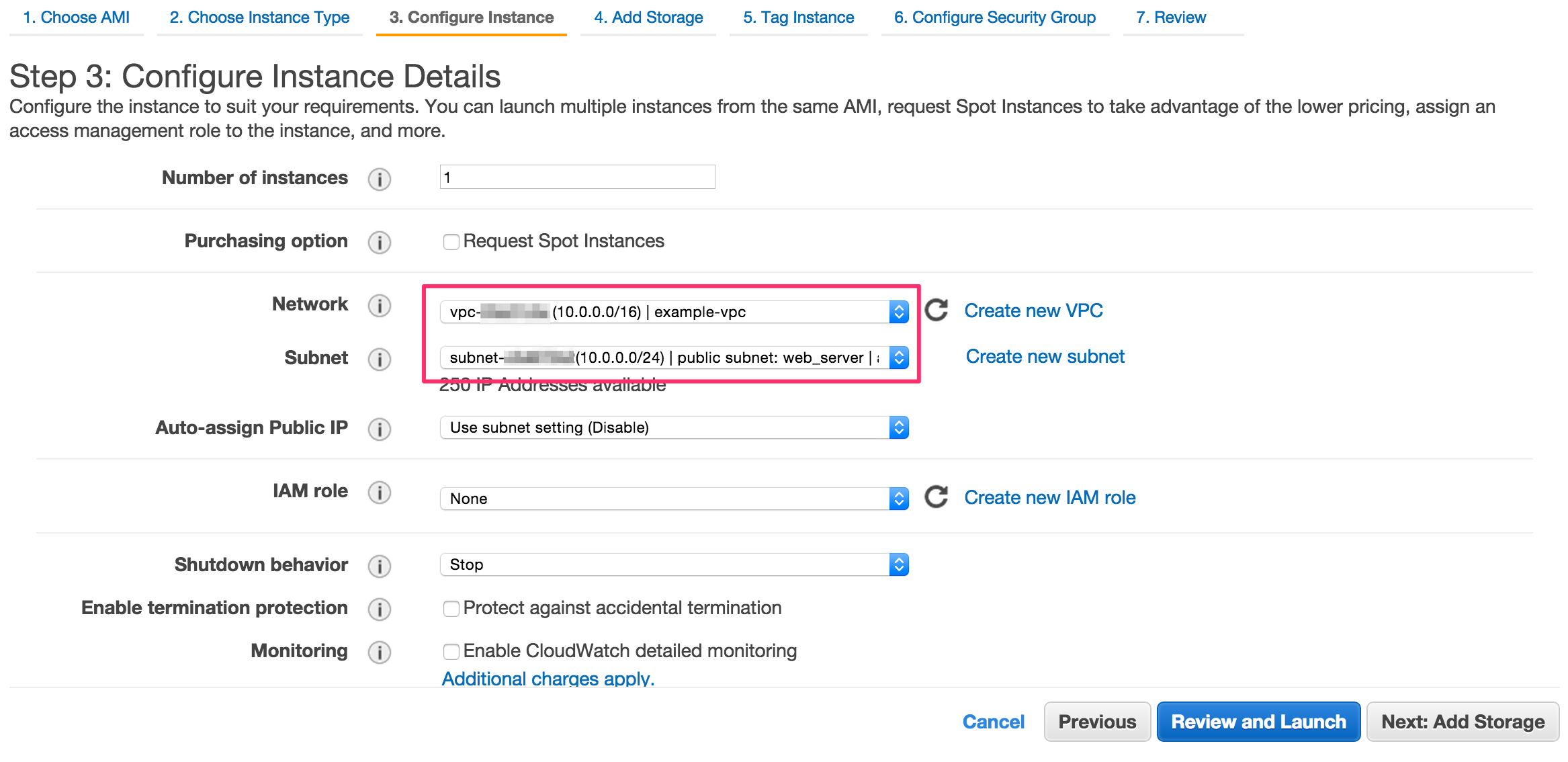This screenshot has width=1568, height=762.
Task: Click the Subnet info icon
Action: (379, 359)
